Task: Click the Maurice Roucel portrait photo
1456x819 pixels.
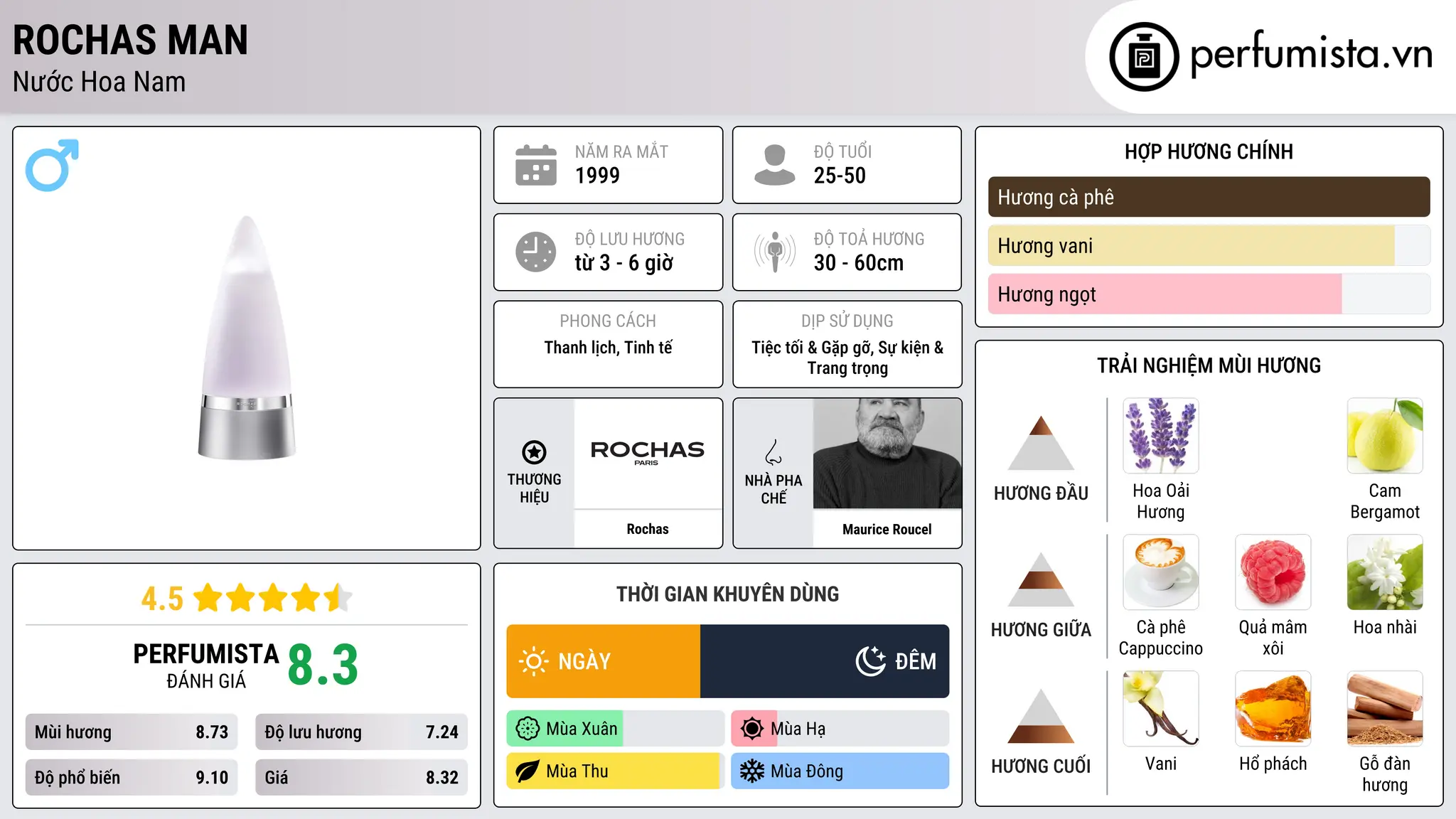Action: [x=887, y=454]
